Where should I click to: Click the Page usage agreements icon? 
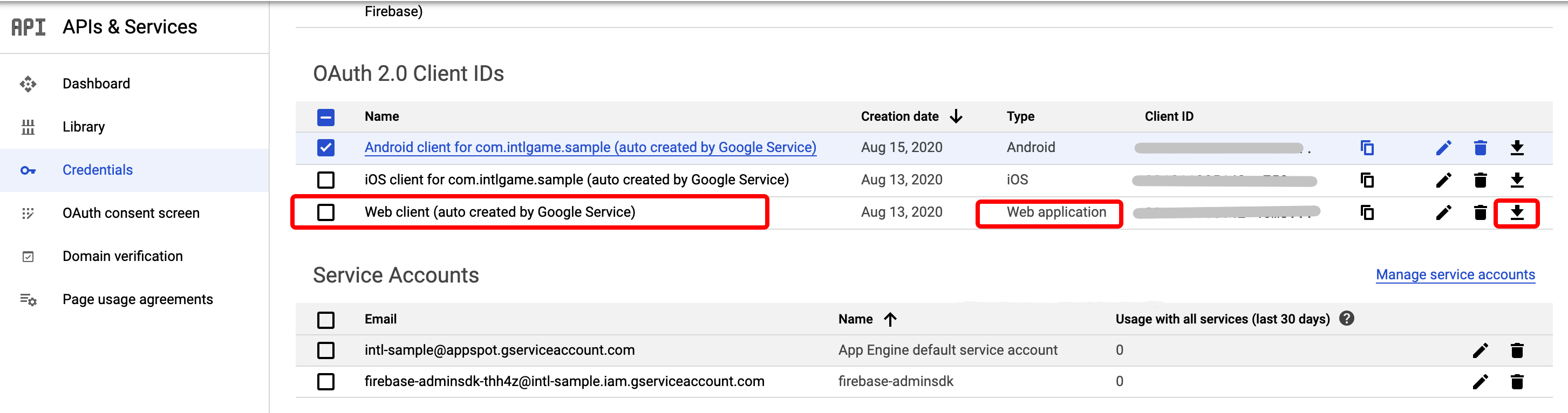point(28,300)
